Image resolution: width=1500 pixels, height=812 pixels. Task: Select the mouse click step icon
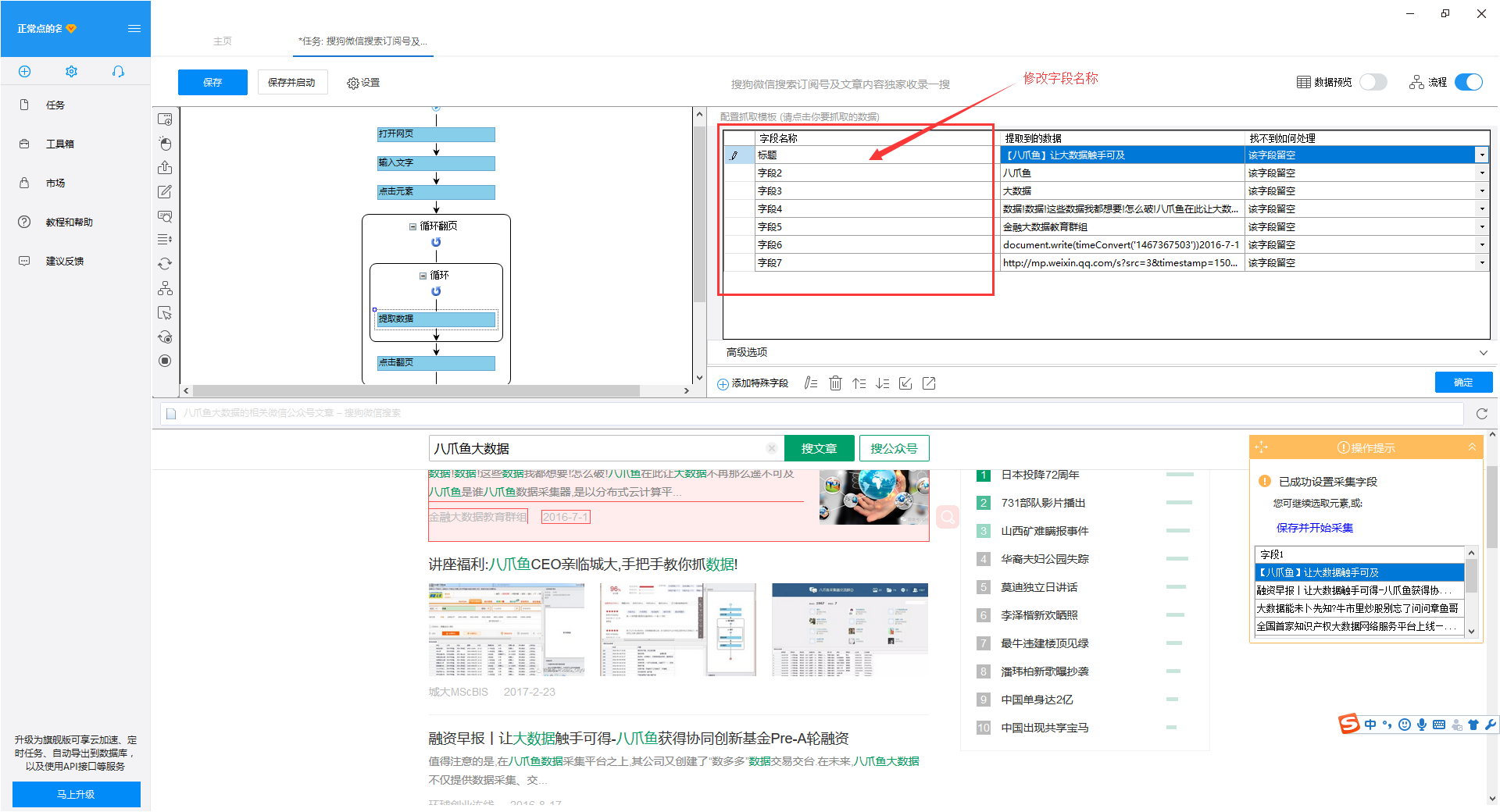(165, 144)
